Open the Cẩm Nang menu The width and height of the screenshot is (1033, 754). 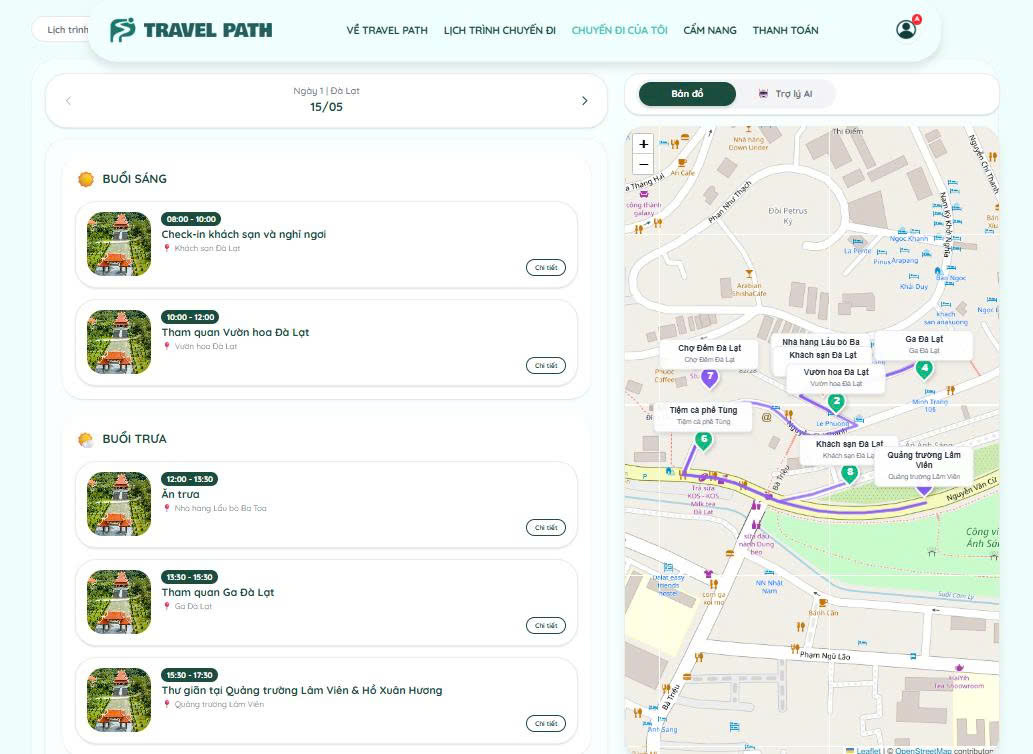709,30
